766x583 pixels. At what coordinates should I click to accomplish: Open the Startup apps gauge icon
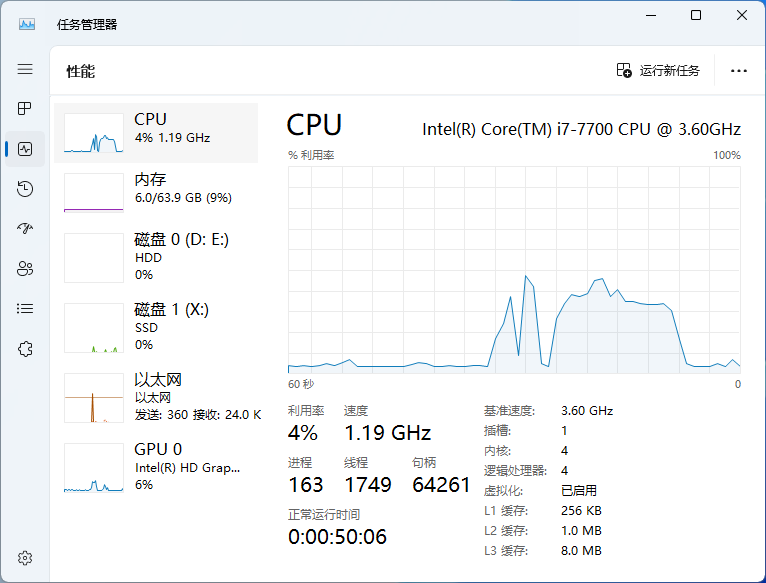(25, 228)
